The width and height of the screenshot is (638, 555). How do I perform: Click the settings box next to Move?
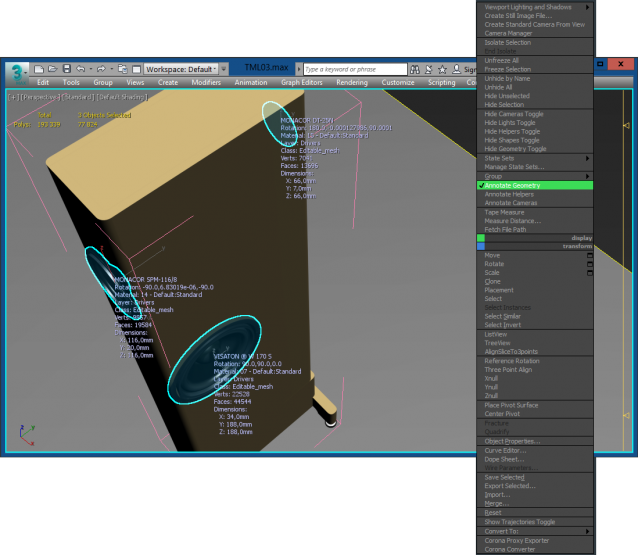590,256
